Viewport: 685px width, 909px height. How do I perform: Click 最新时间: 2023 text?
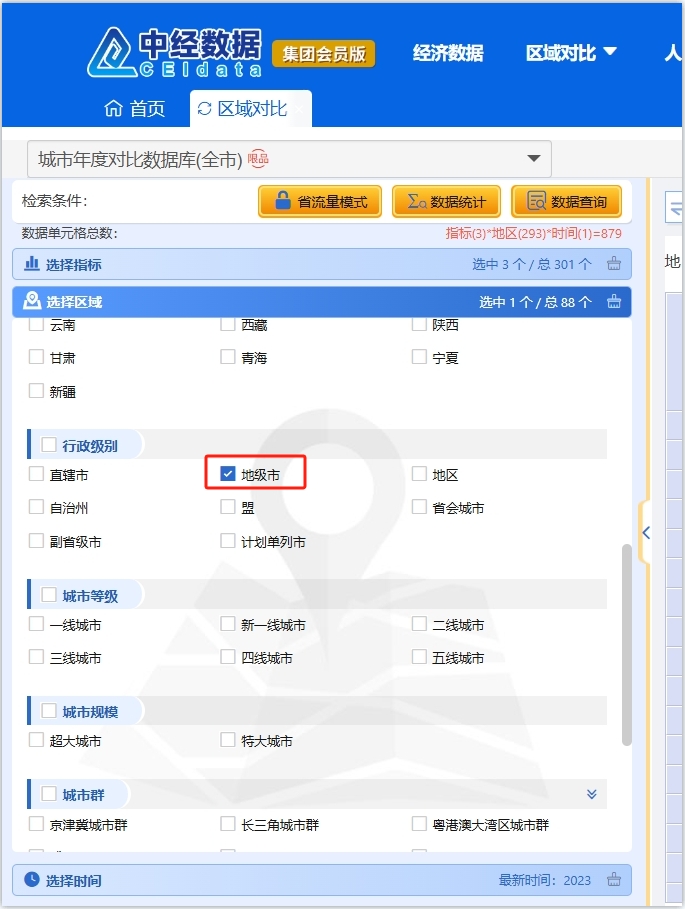coord(545,880)
